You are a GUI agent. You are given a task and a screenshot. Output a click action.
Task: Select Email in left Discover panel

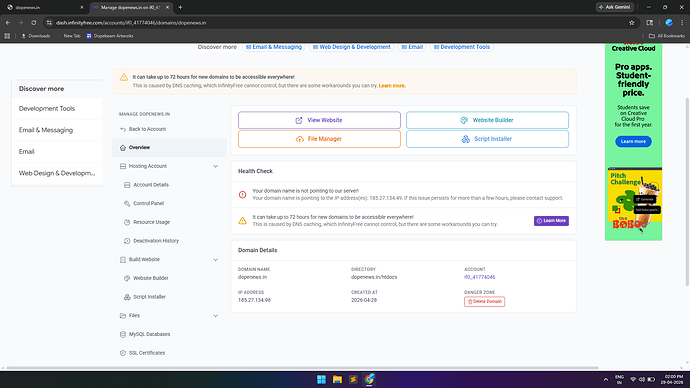[57, 152]
